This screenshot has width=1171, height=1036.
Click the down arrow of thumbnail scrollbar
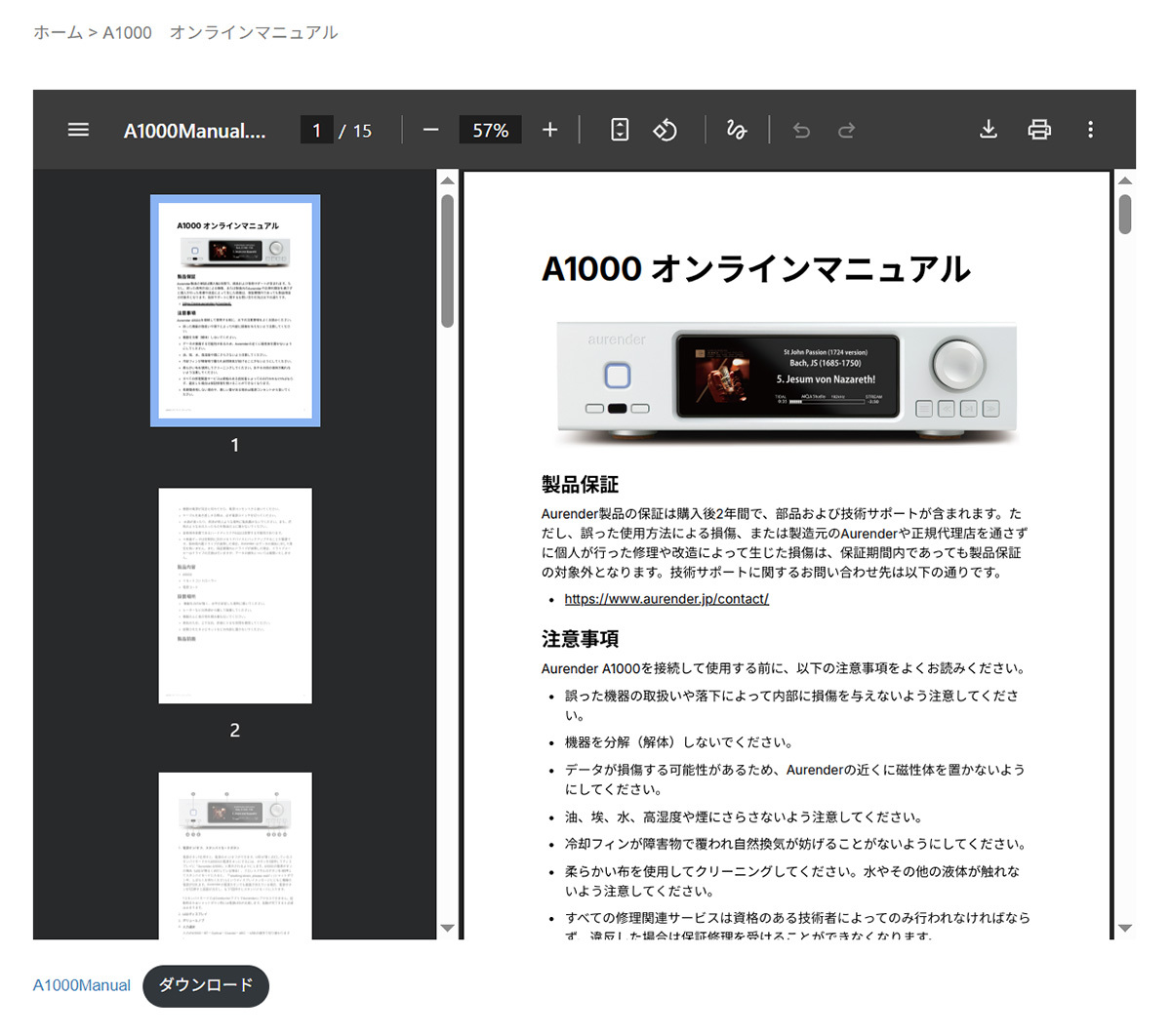(x=447, y=928)
